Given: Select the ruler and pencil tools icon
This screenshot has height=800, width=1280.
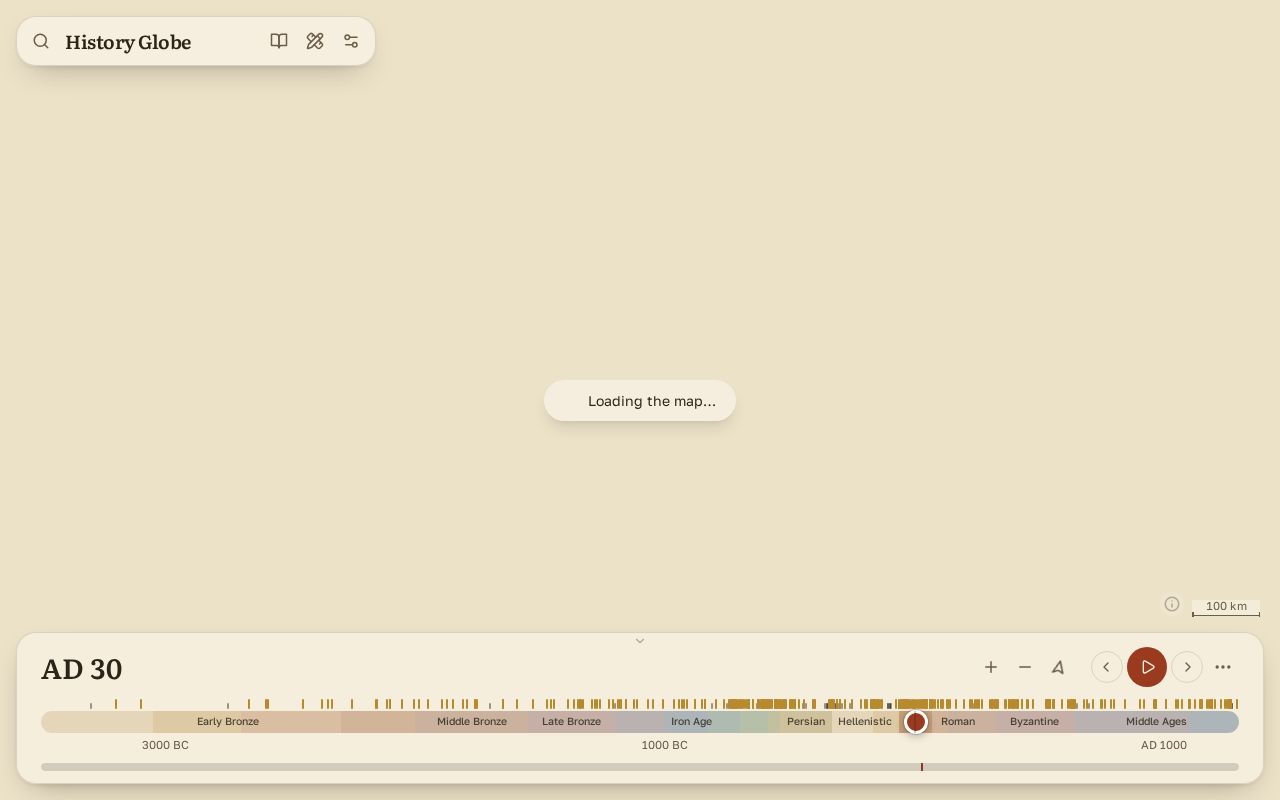Looking at the screenshot, I should click(315, 41).
